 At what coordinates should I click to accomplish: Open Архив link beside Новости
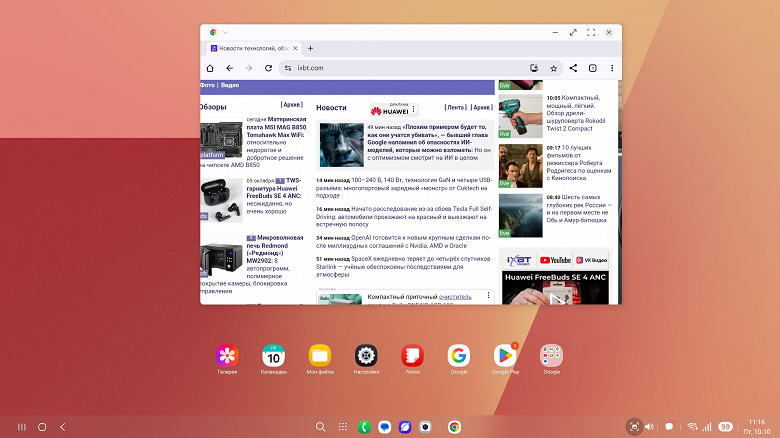point(482,107)
